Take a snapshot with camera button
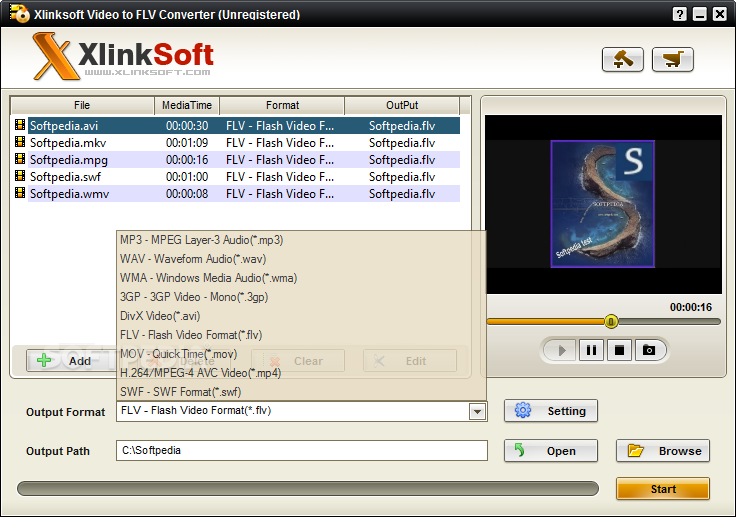The image size is (736, 517). pos(649,350)
